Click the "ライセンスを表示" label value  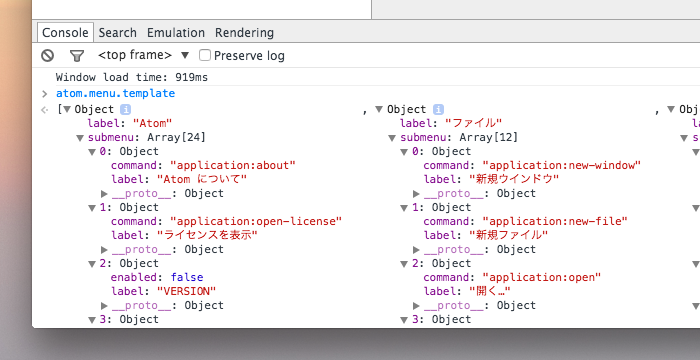coord(207,235)
